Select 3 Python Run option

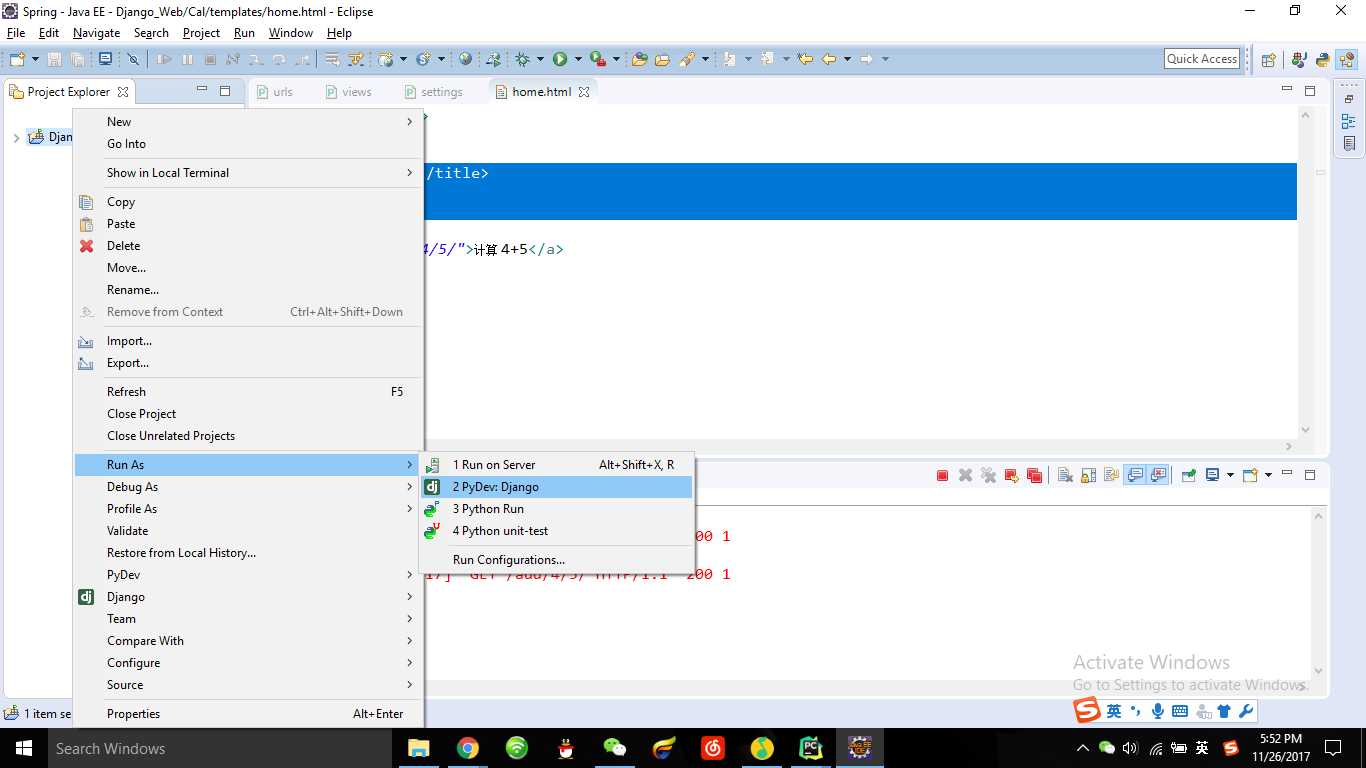click(x=556, y=509)
